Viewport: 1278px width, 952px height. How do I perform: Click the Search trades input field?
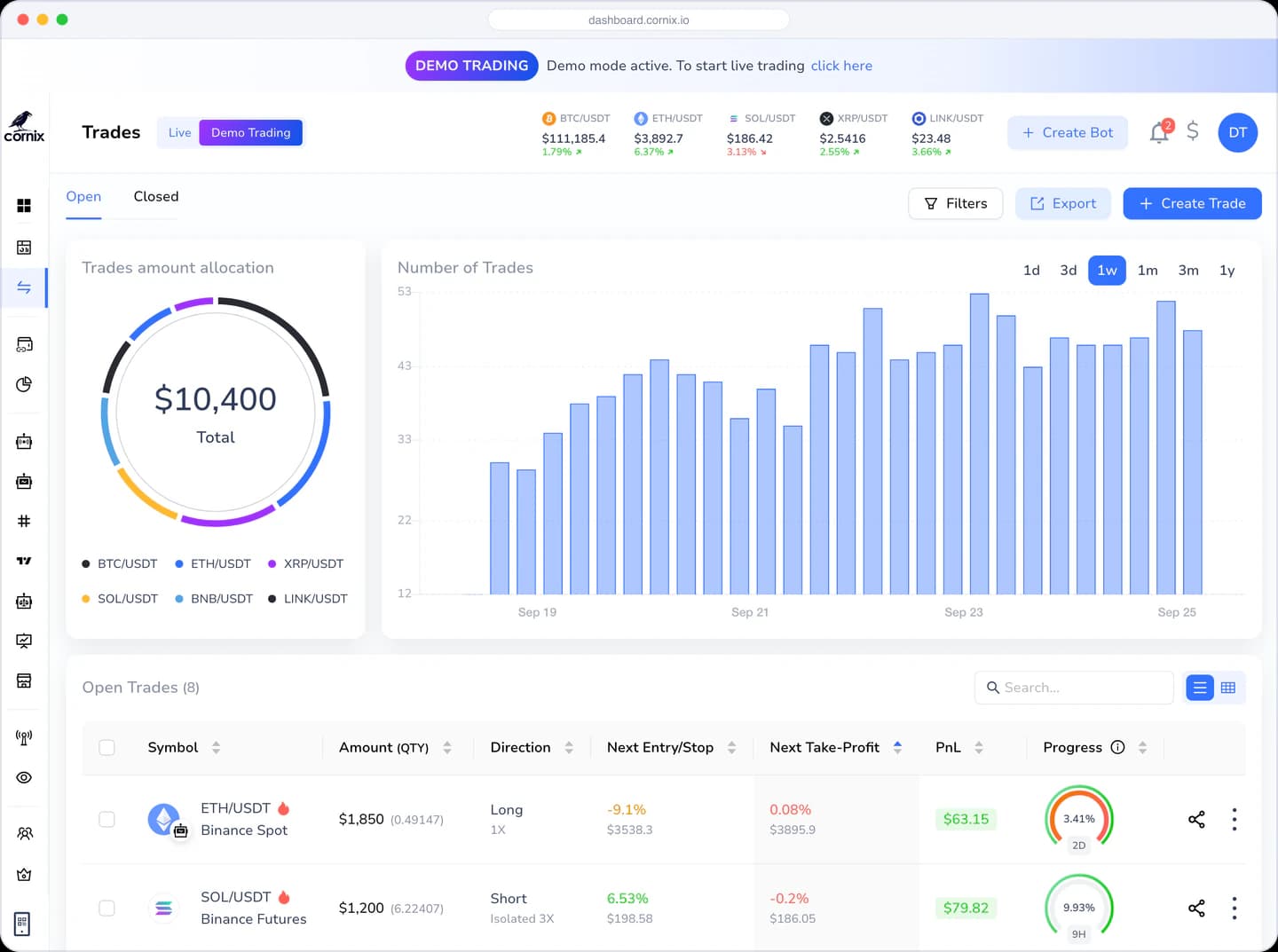coord(1074,688)
